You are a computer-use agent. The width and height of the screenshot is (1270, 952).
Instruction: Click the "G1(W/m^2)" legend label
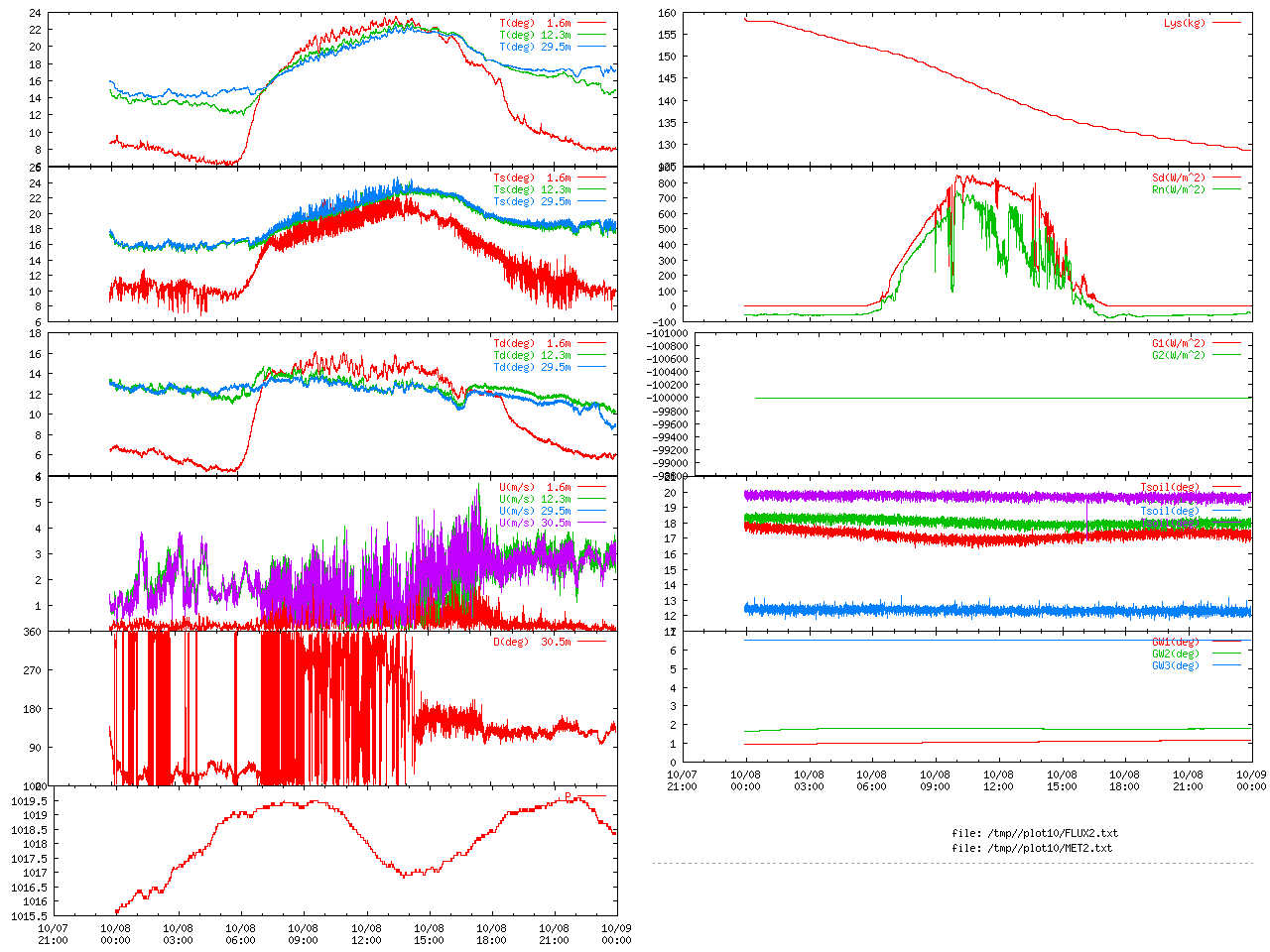pyautogui.click(x=1179, y=343)
